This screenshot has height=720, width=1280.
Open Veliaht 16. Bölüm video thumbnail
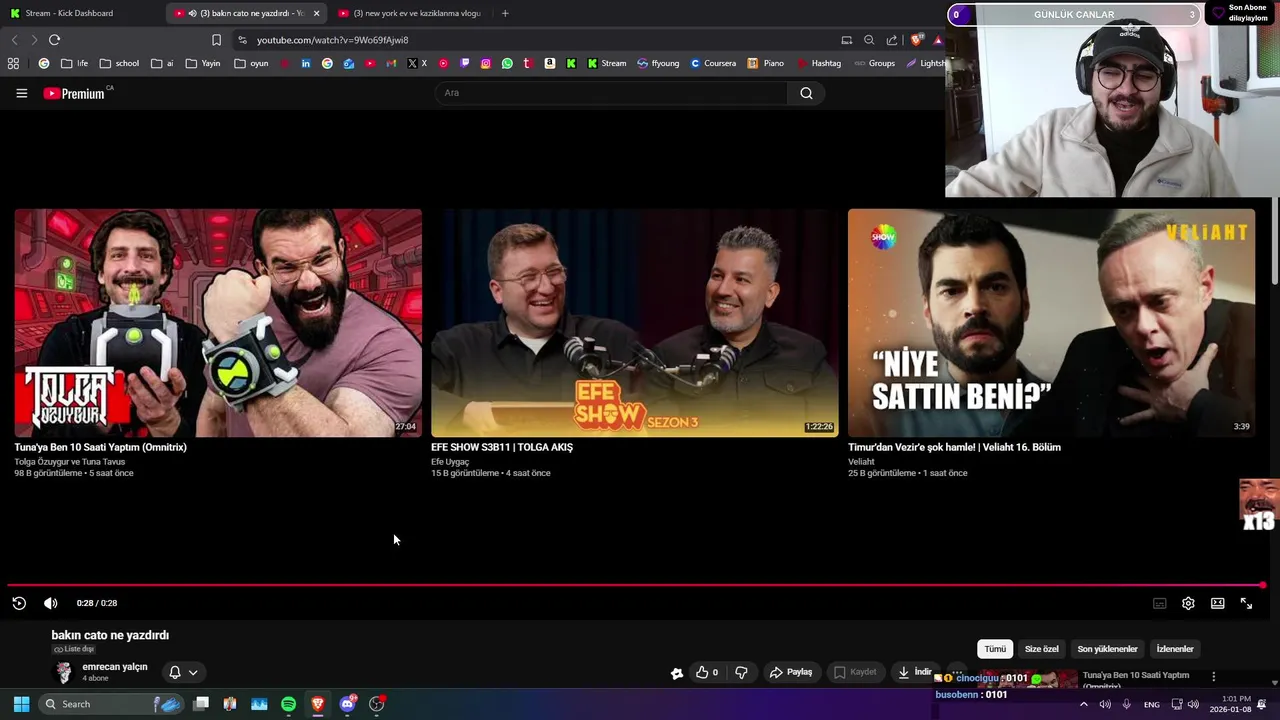click(x=1051, y=323)
